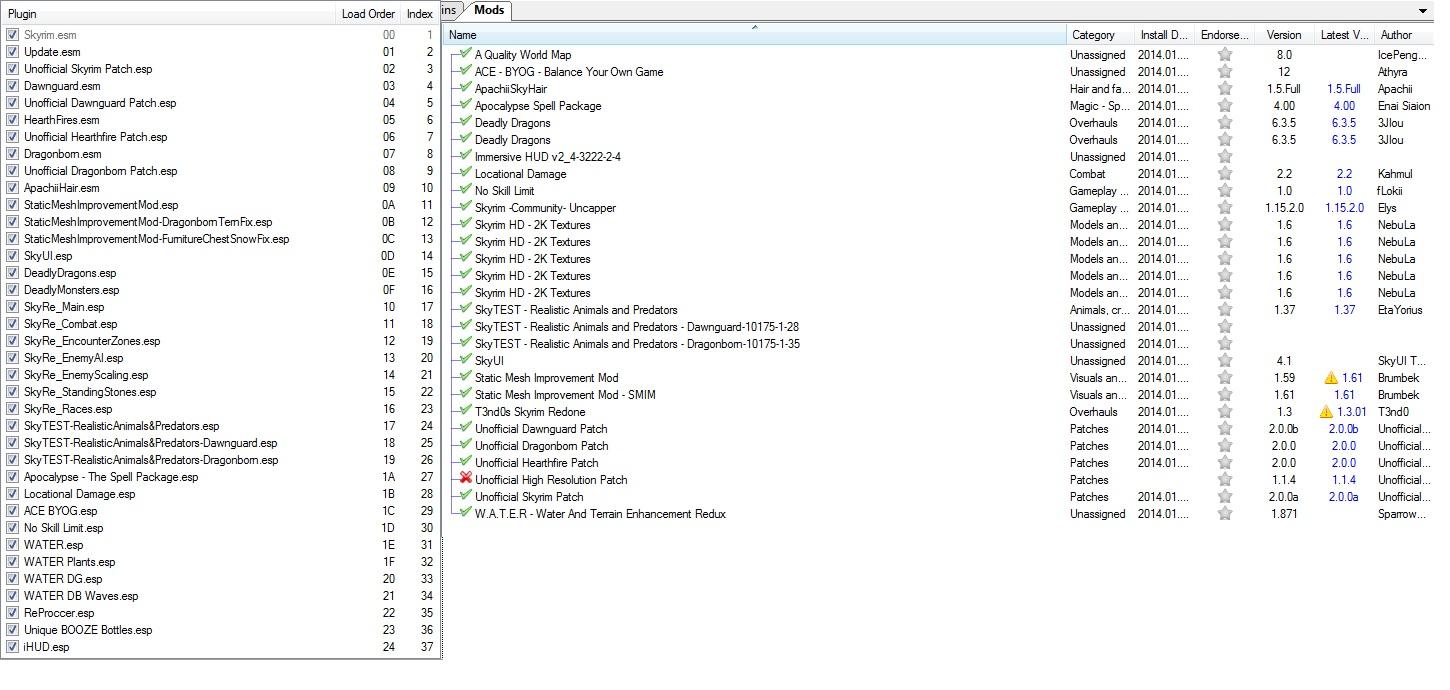Image resolution: width=1450 pixels, height=690 pixels.
Task: Click the endorse star for Apocalypse Spell Package
Action: pyautogui.click(x=1224, y=106)
